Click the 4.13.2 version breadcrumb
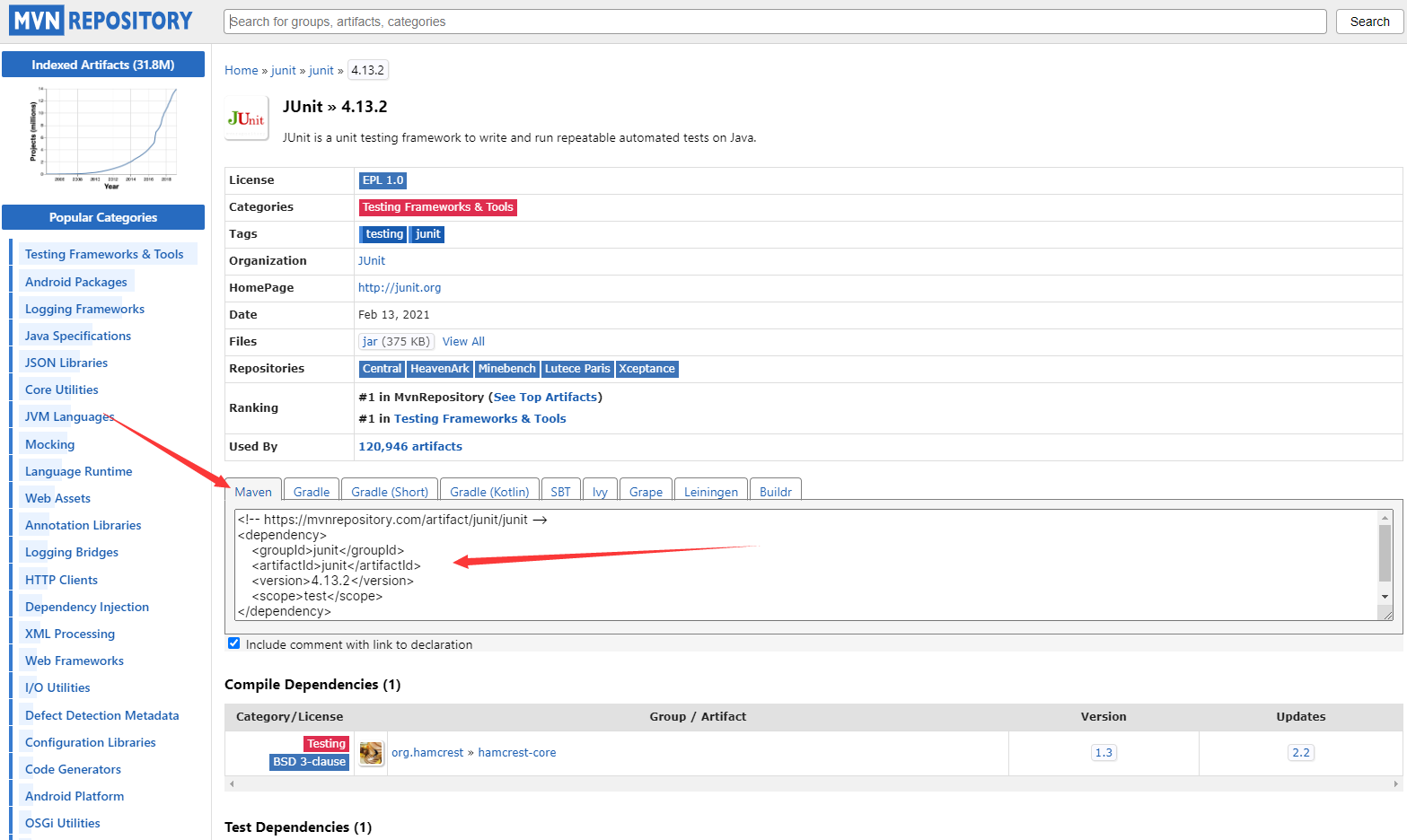The height and width of the screenshot is (840, 1407). tap(367, 70)
